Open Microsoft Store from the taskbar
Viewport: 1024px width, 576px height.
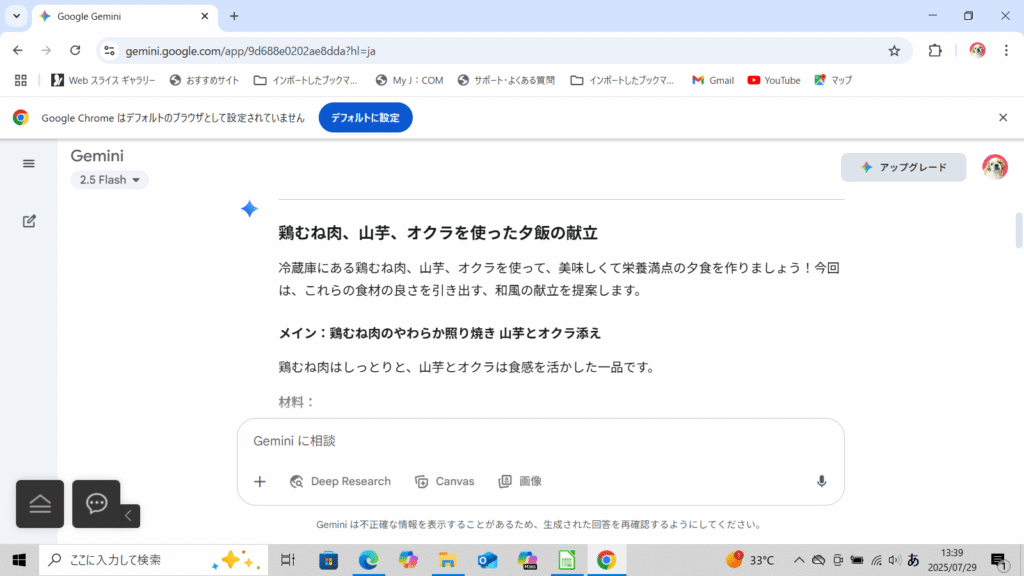click(328, 560)
